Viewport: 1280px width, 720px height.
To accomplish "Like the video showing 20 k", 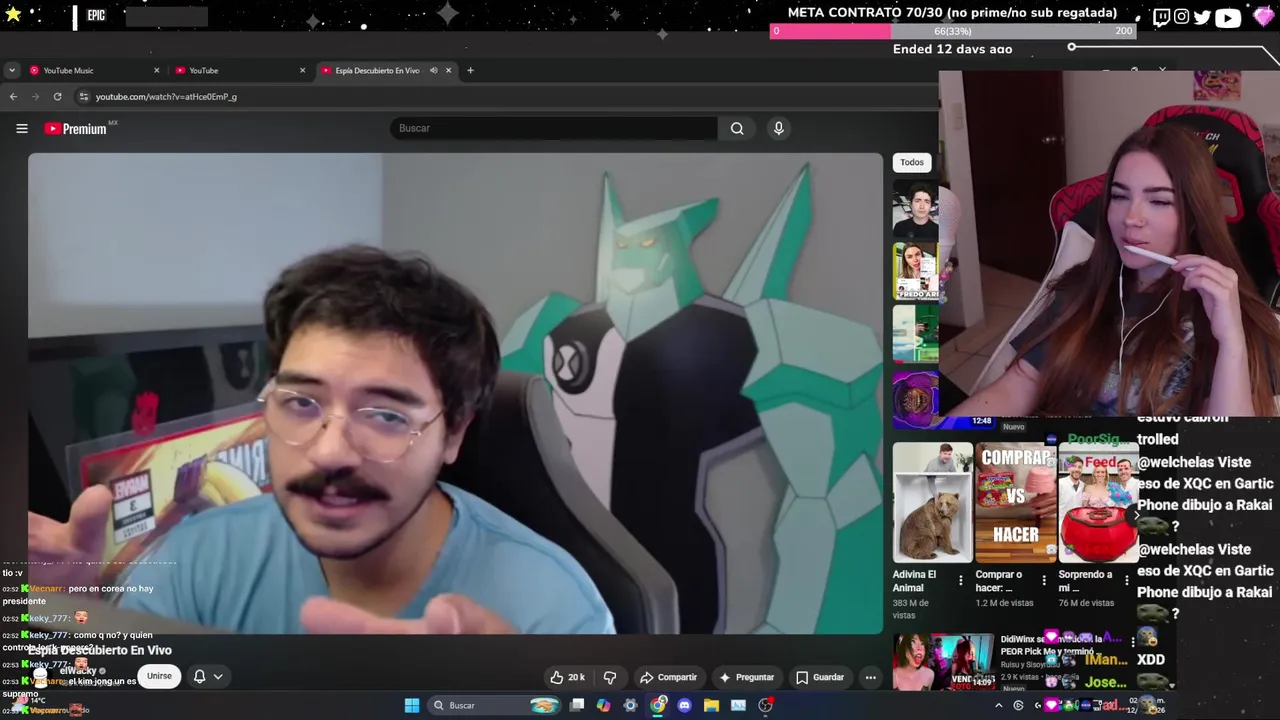I will (x=567, y=677).
